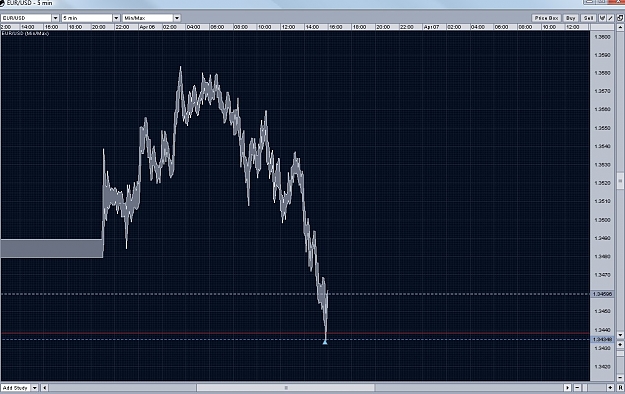Click the 1.3500 price axis label

click(x=602, y=220)
